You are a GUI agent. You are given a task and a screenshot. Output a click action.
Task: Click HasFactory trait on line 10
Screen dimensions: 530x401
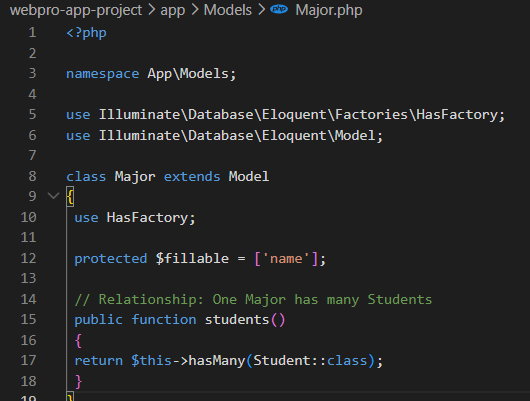coord(147,217)
